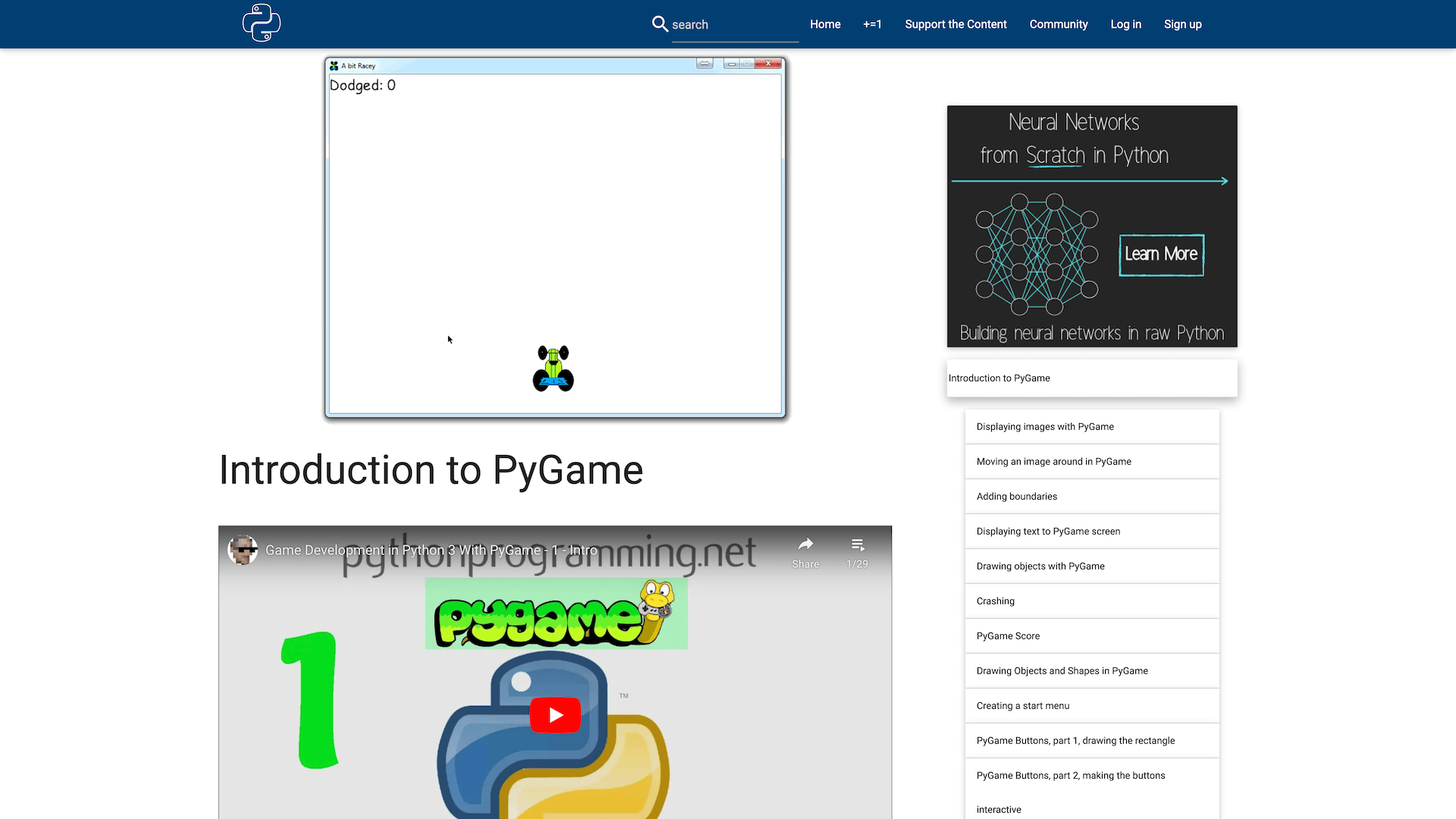1456x819 pixels.
Task: Open Support the Content page
Action: pyautogui.click(x=955, y=24)
